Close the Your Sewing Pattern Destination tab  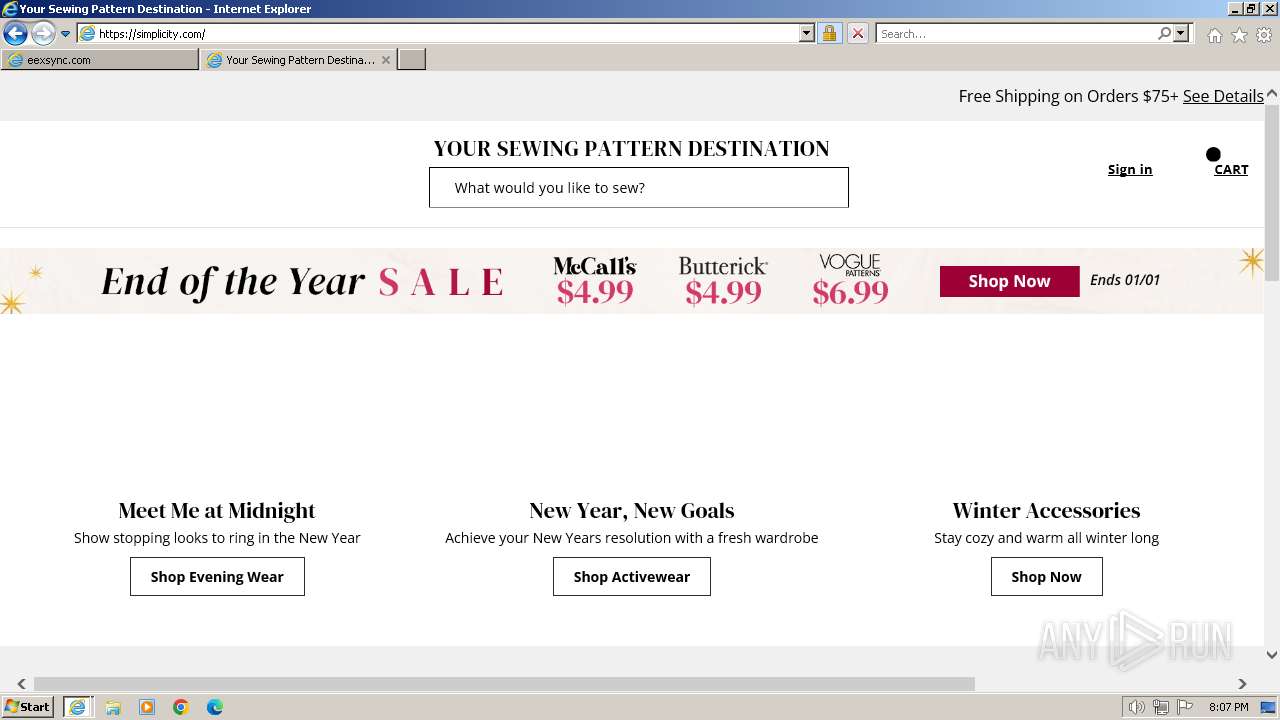(x=386, y=60)
